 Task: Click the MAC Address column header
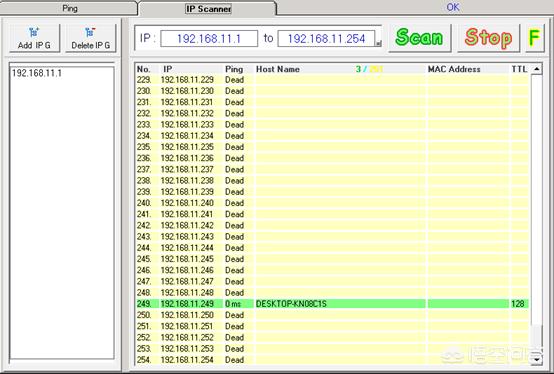(454, 69)
